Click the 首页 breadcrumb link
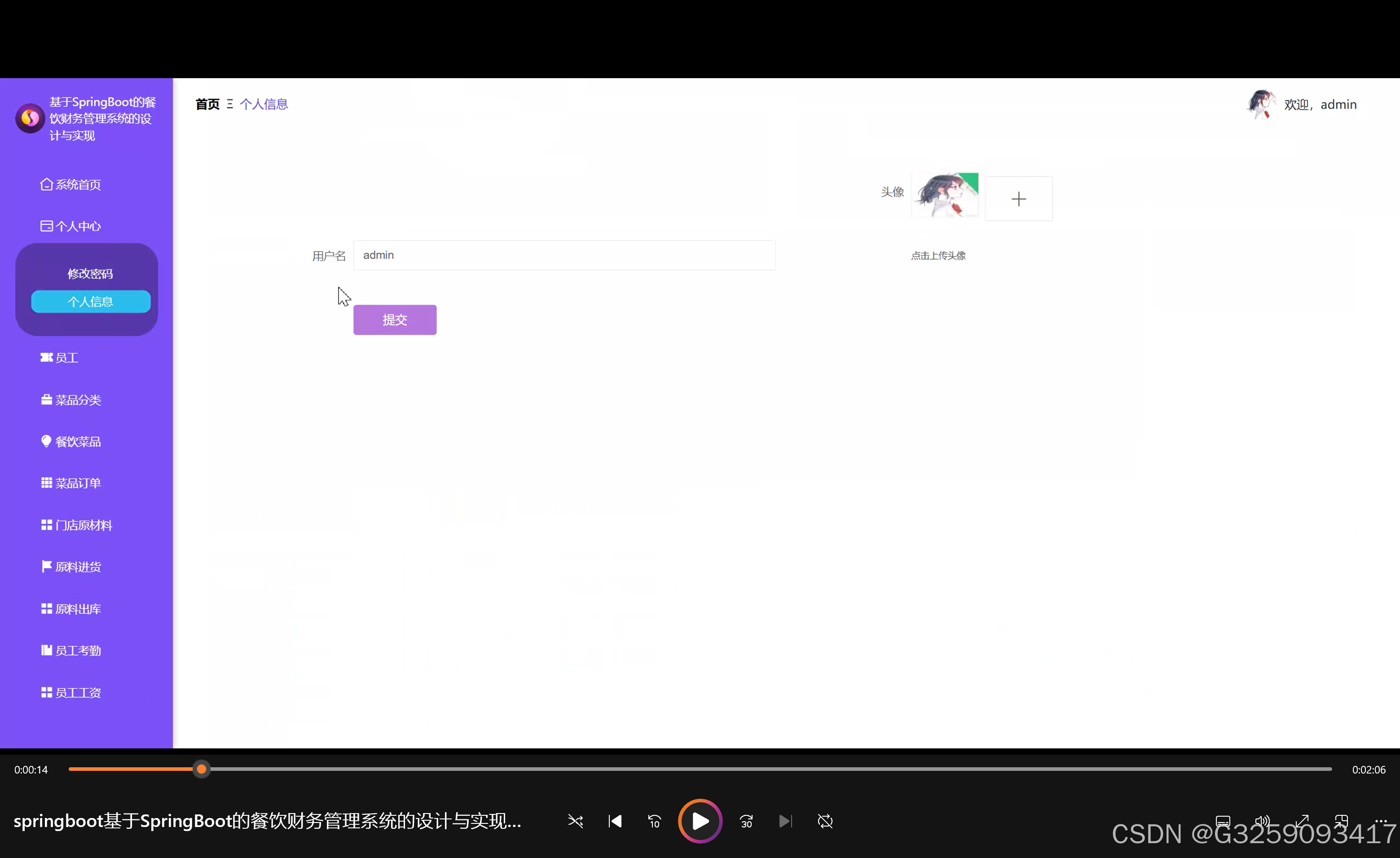The width and height of the screenshot is (1400, 858). click(207, 104)
